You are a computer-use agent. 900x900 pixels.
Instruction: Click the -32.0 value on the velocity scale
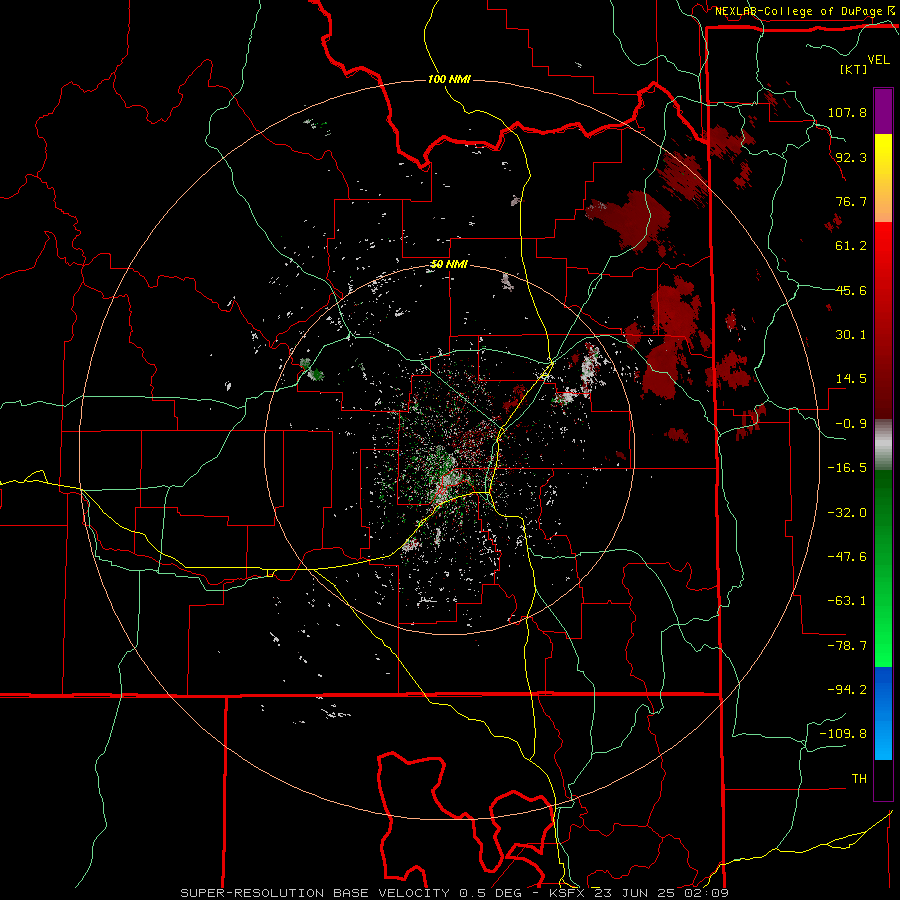pyautogui.click(x=847, y=513)
